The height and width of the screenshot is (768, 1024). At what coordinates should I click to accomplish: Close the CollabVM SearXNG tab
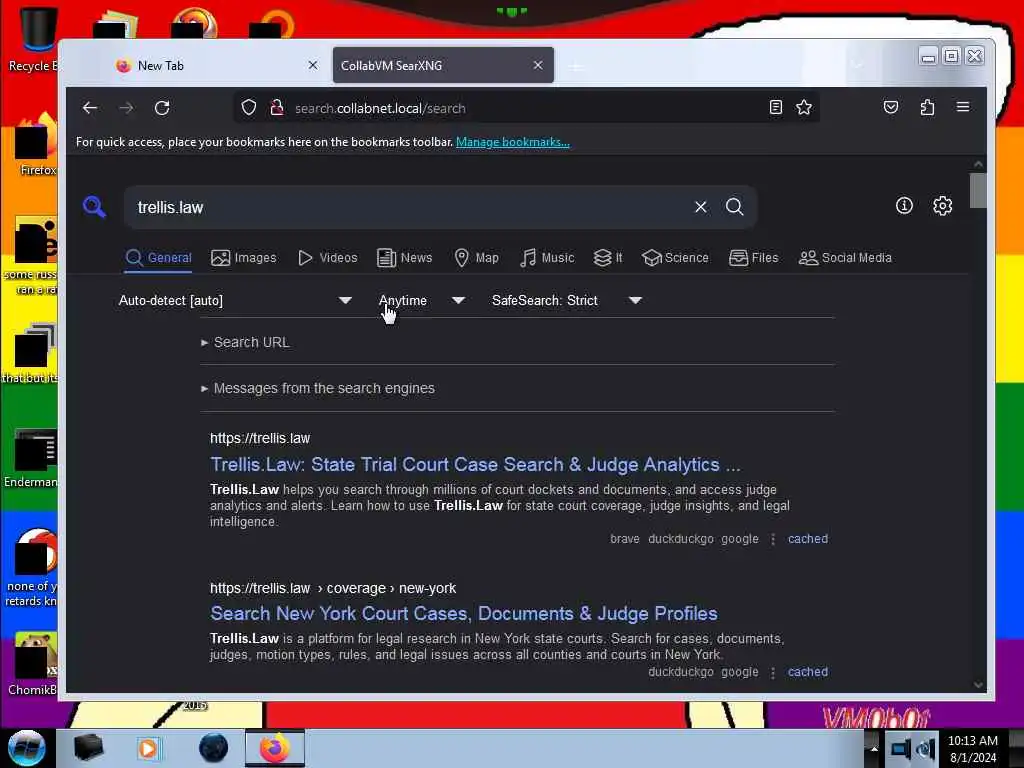click(x=537, y=65)
